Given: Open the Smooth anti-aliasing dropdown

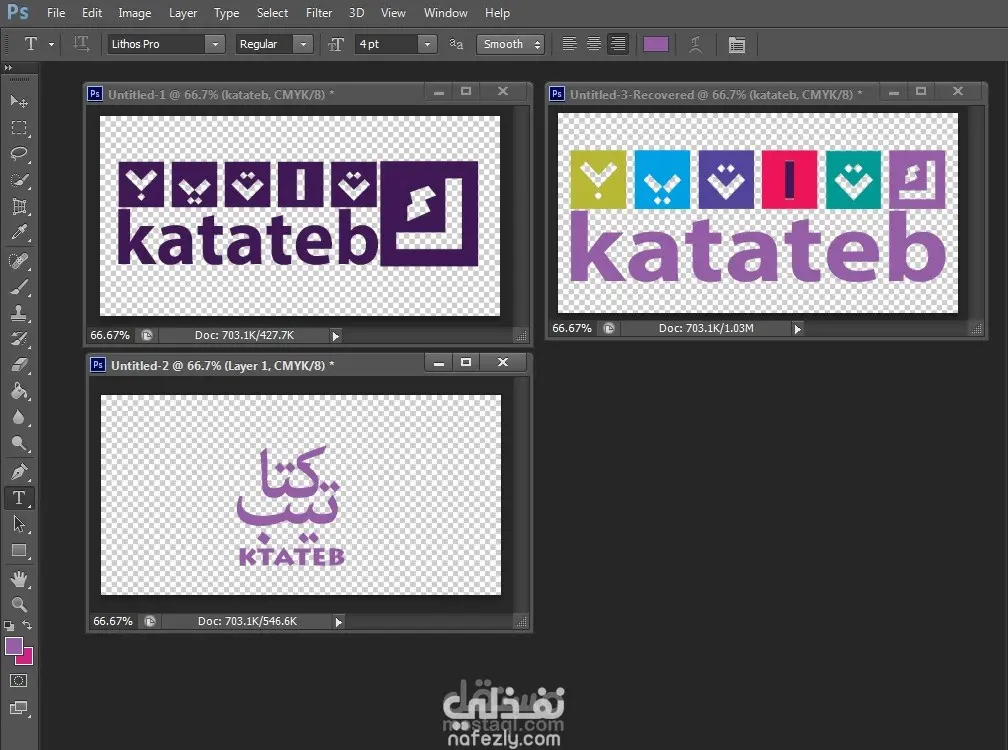Looking at the screenshot, I should (x=510, y=44).
